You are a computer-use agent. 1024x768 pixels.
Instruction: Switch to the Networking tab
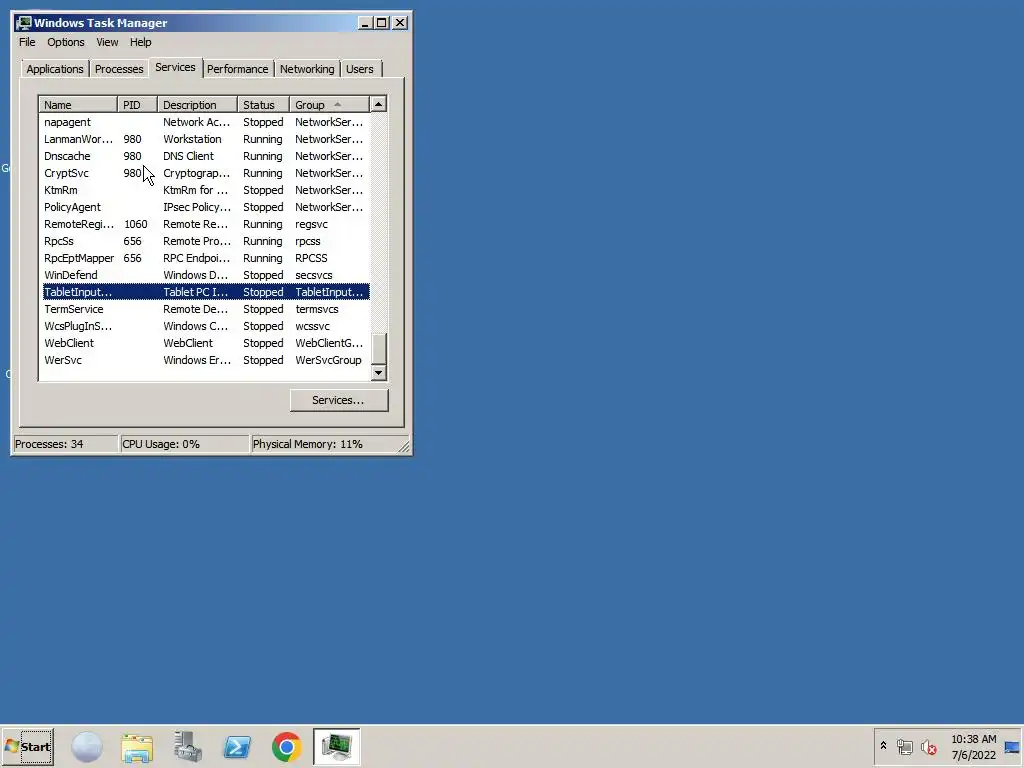click(307, 69)
